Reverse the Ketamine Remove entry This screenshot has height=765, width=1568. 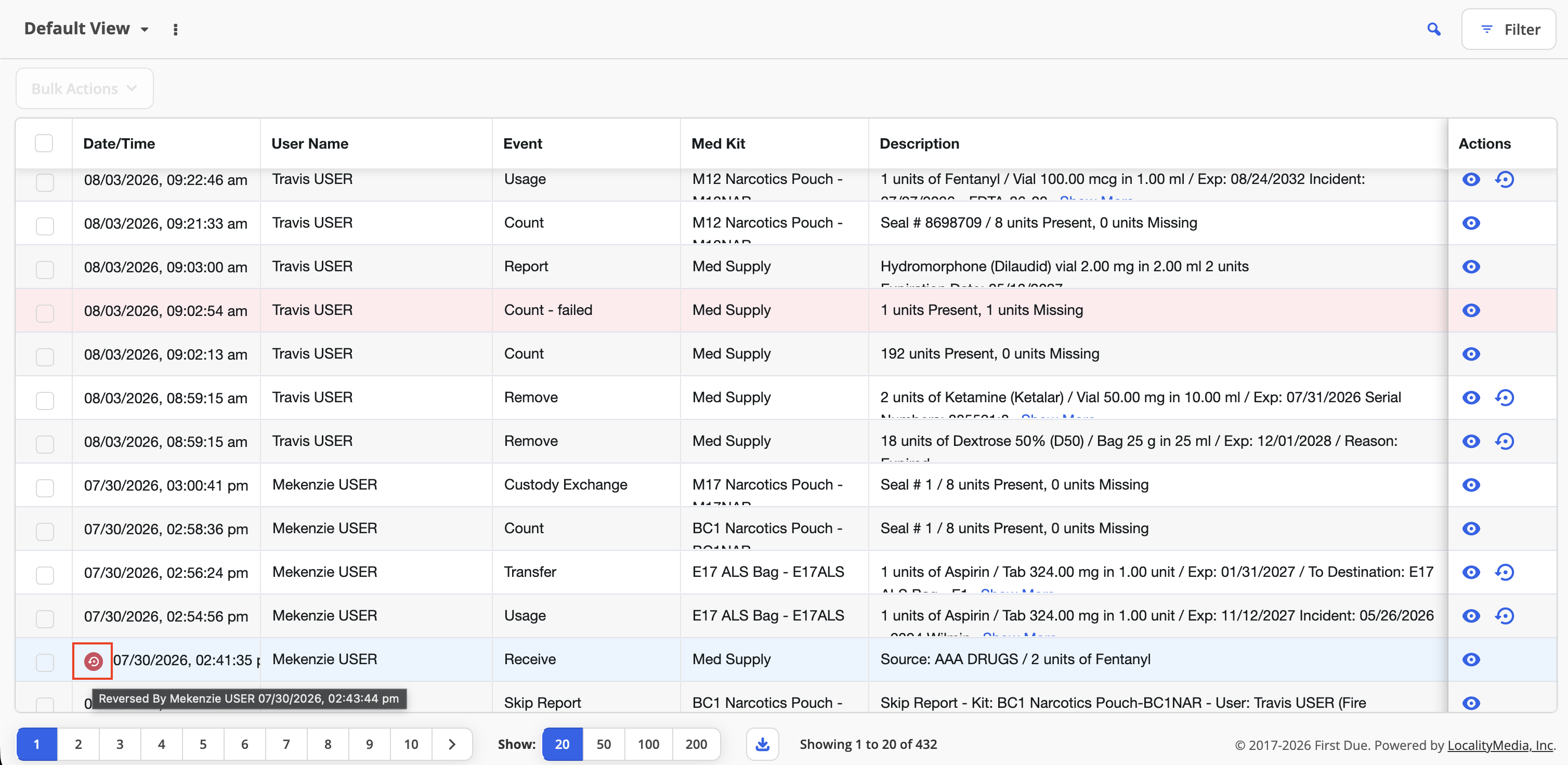point(1504,398)
